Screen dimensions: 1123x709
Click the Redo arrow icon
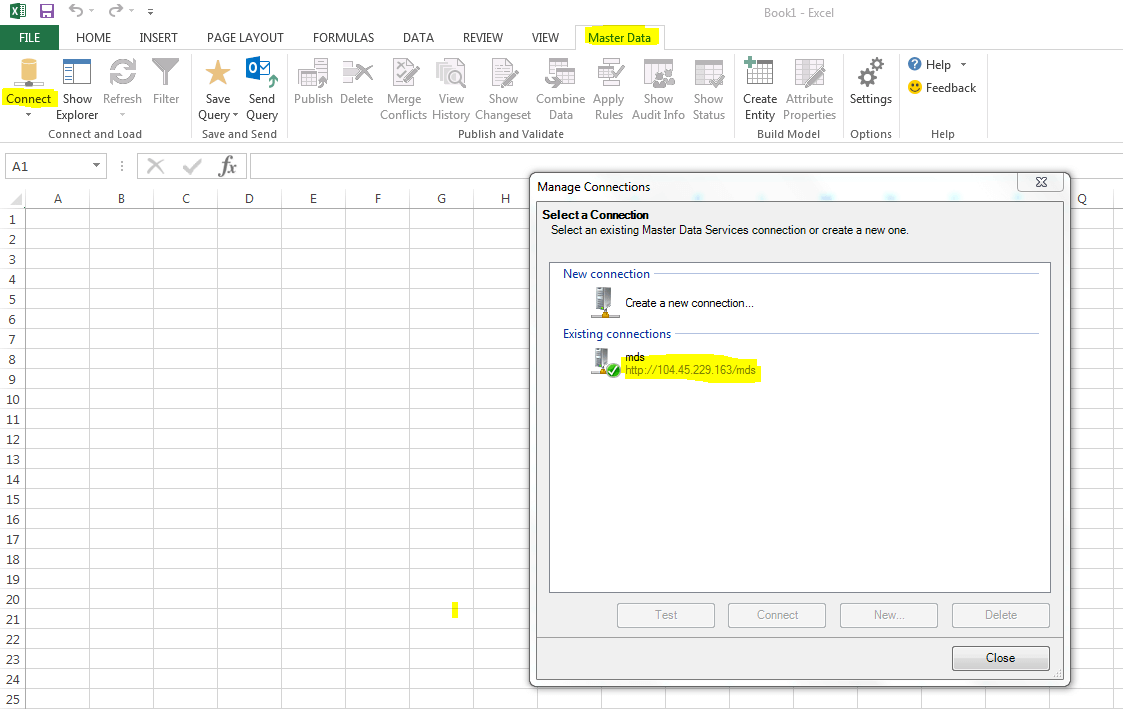(x=115, y=11)
